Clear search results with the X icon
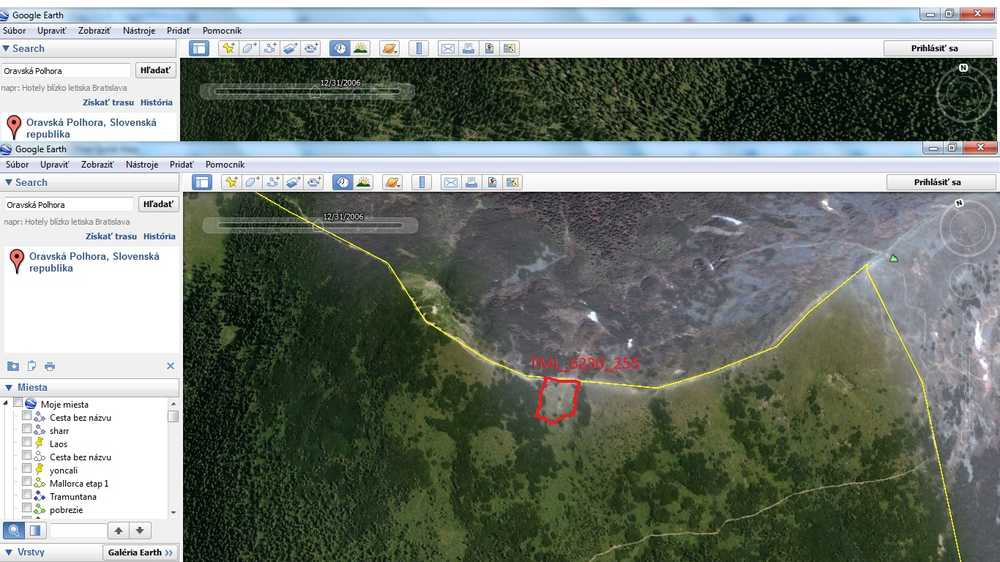Viewport: 1000px width, 562px height. 170,366
